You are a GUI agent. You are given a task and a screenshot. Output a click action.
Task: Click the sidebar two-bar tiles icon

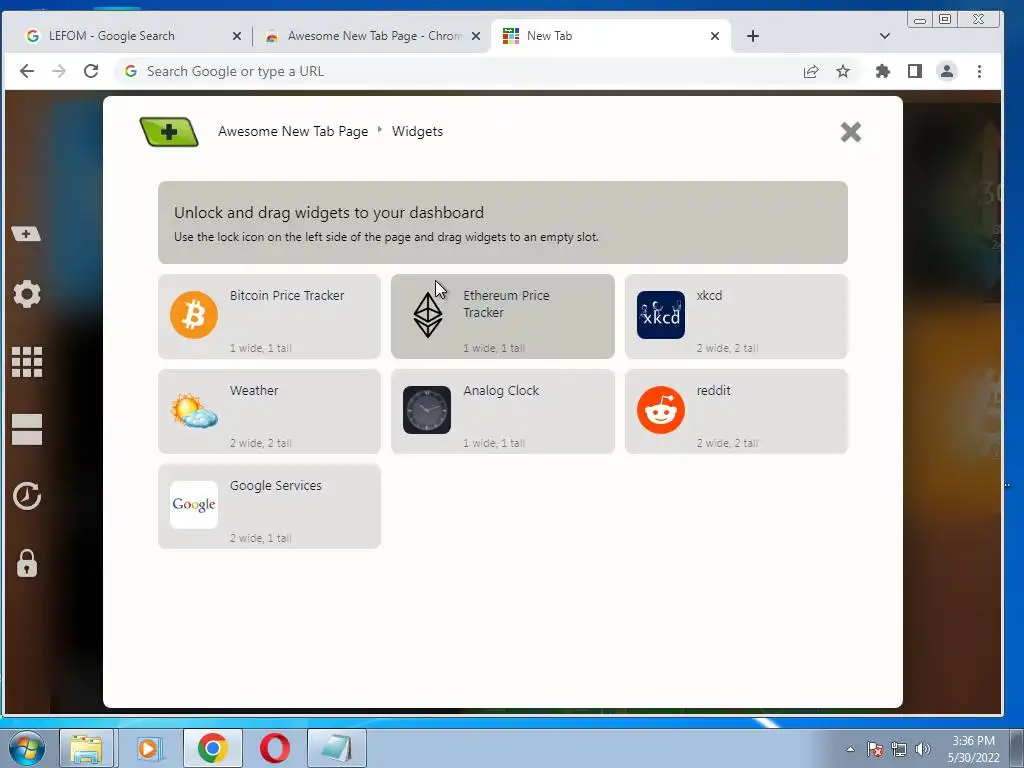(27, 429)
